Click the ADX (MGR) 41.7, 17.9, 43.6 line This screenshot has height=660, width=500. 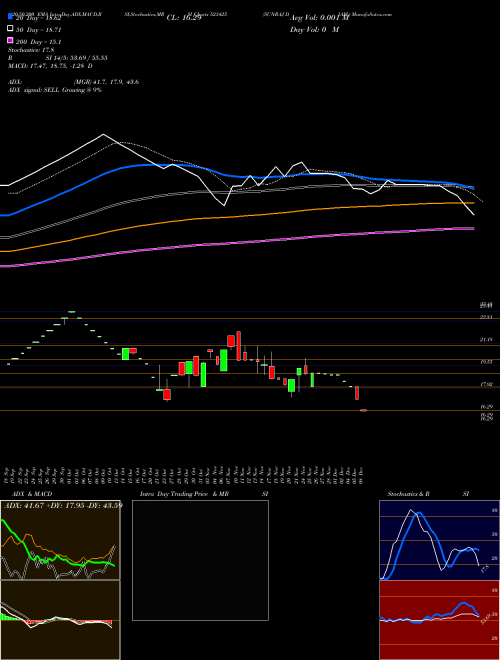(x=74, y=82)
